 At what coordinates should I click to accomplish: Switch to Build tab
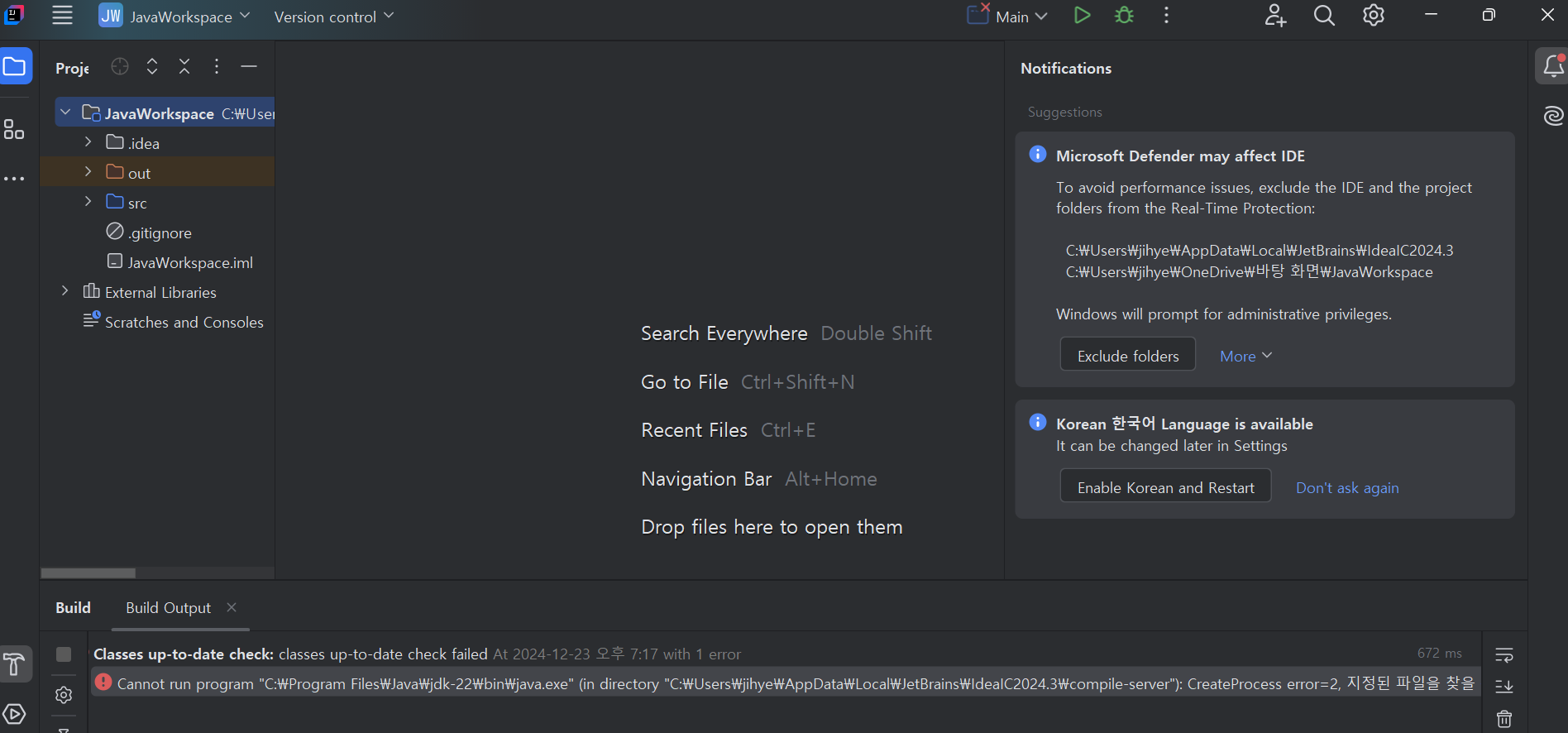[x=73, y=607]
